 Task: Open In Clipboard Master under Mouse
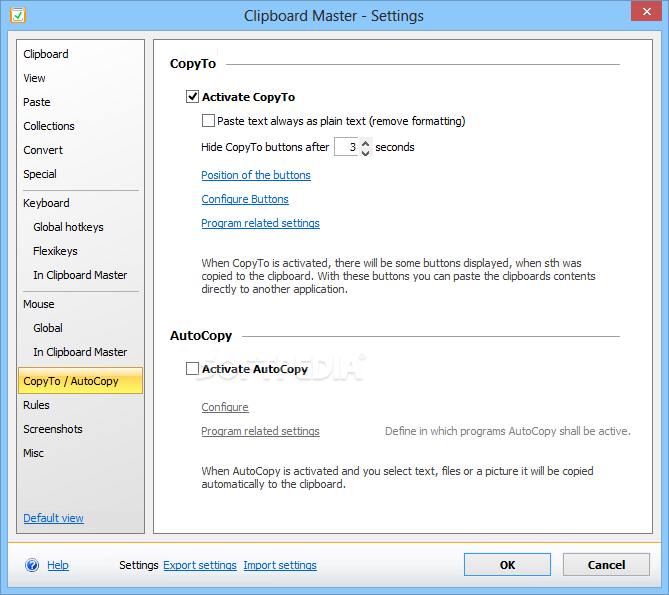(x=80, y=352)
